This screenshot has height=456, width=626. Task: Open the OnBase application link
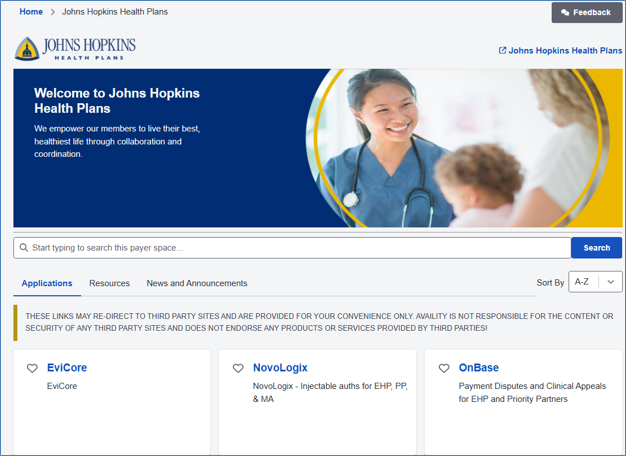pos(479,367)
